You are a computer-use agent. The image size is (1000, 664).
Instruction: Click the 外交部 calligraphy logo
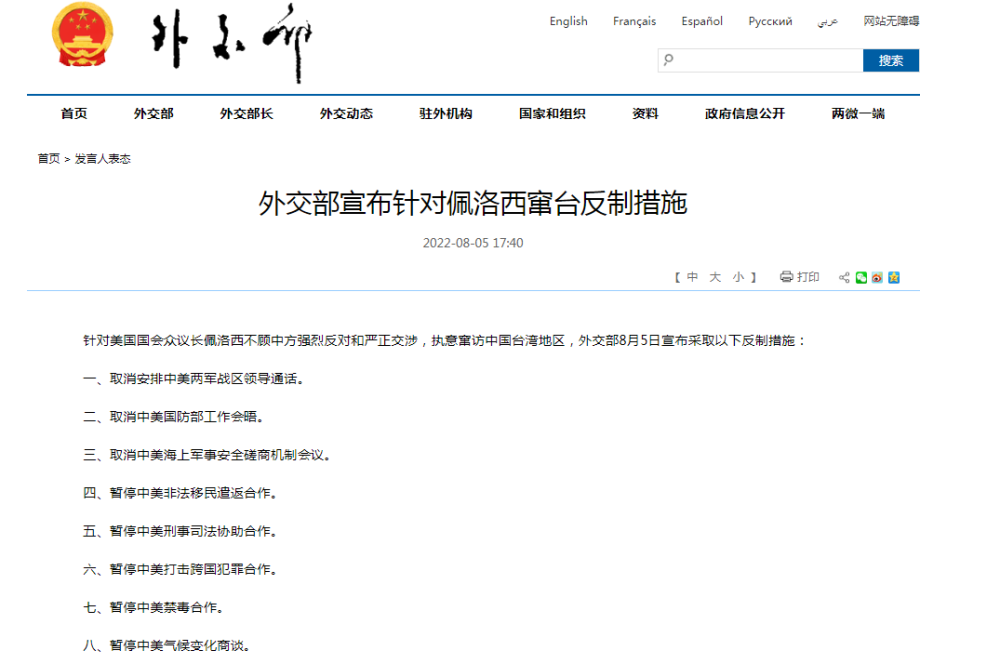point(232,44)
